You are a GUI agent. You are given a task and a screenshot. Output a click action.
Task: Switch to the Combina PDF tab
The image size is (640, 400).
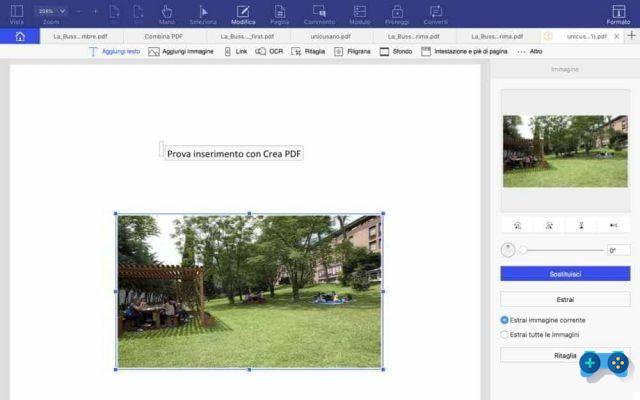click(x=164, y=36)
